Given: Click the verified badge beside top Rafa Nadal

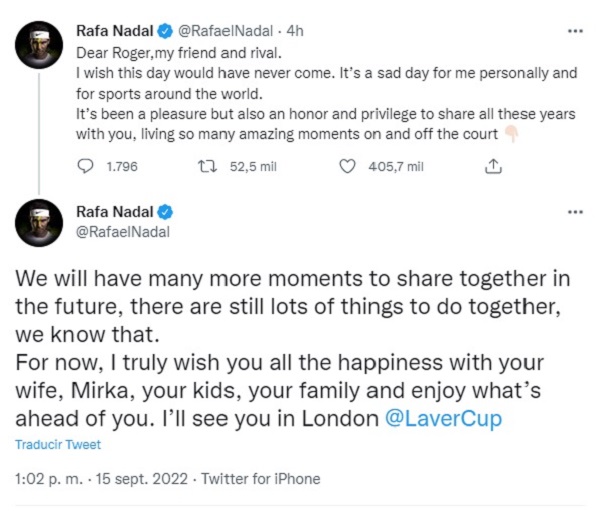Looking at the screenshot, I should 165,30.
